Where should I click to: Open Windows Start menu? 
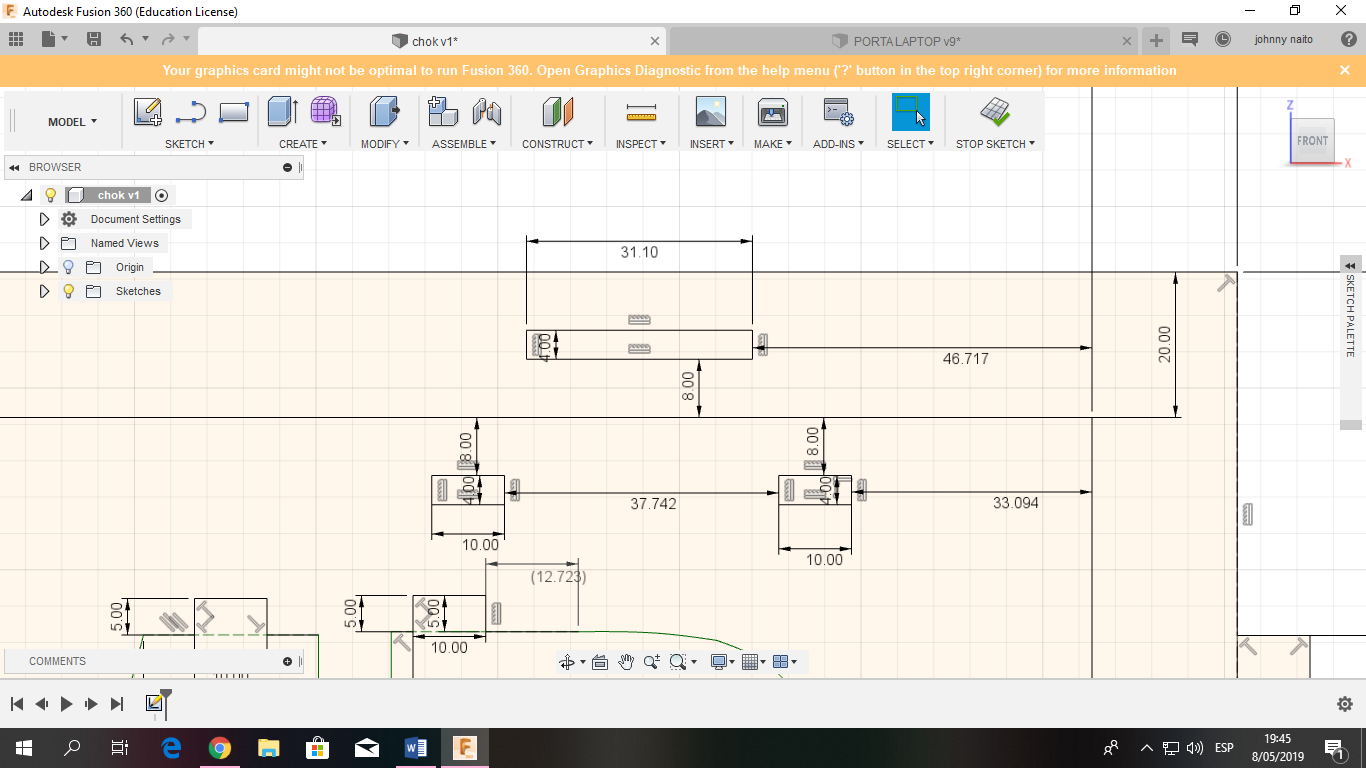tap(23, 748)
